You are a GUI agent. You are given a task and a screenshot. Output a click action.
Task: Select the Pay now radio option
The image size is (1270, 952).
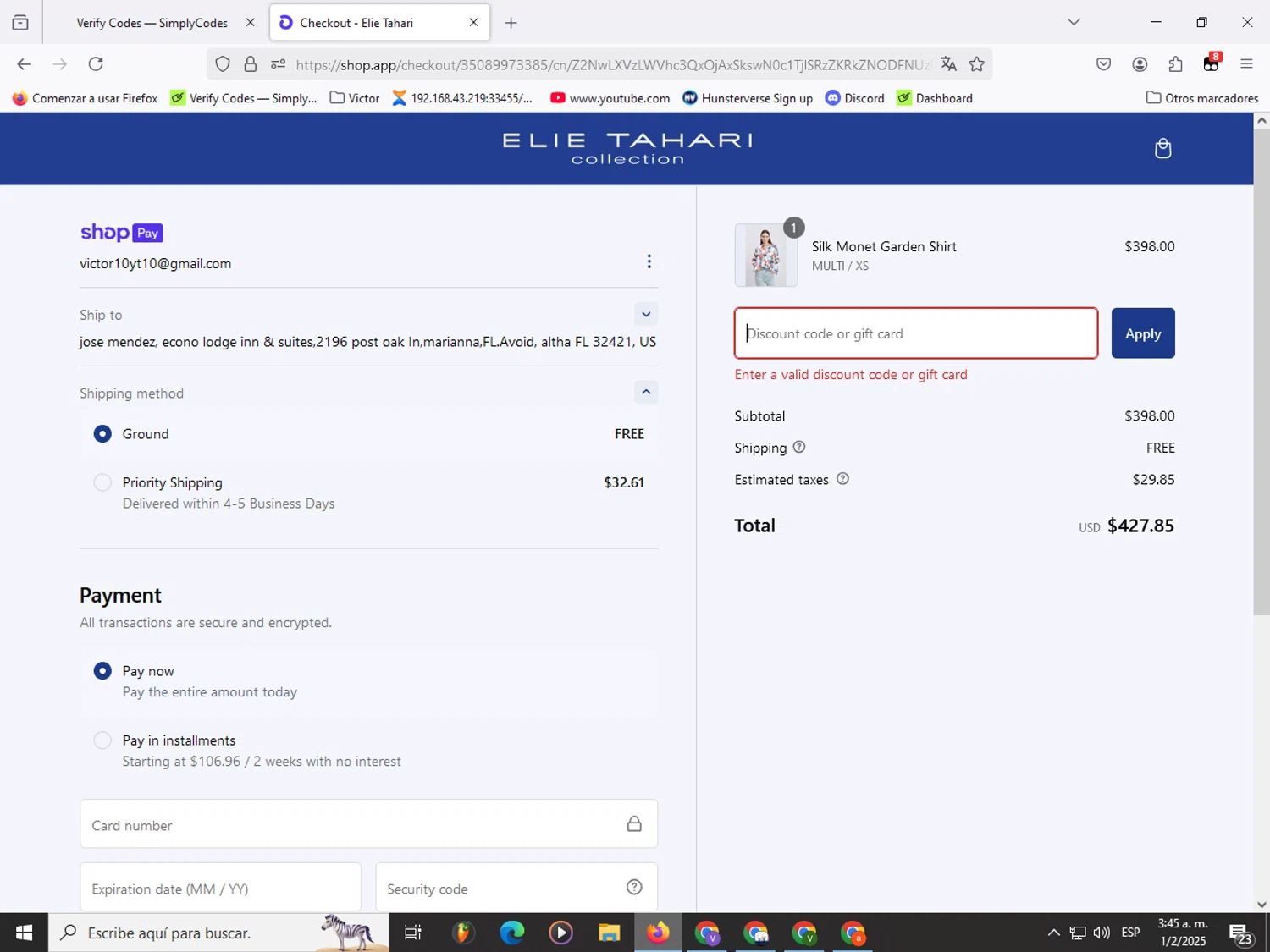[102, 670]
